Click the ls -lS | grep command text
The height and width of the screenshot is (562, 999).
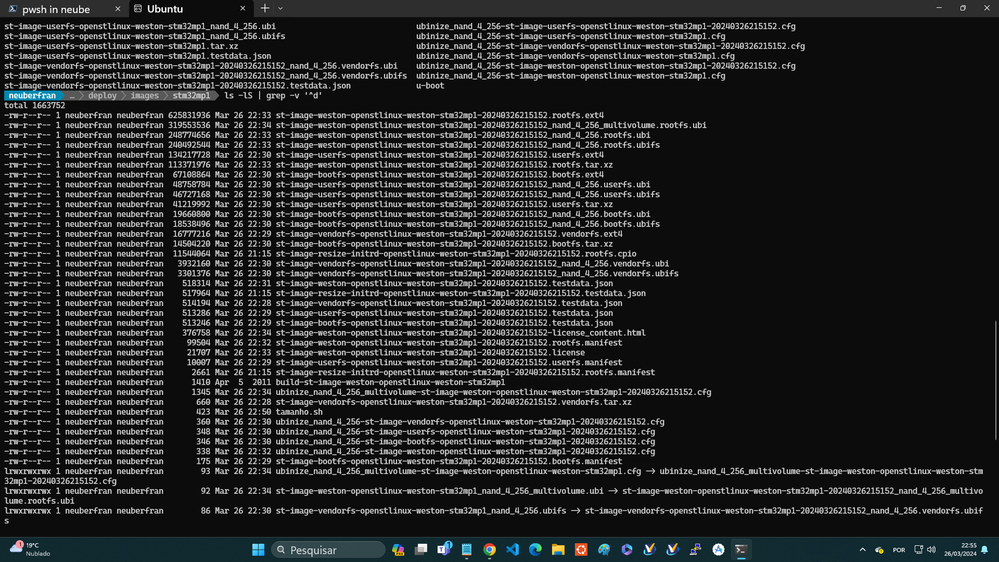273,96
